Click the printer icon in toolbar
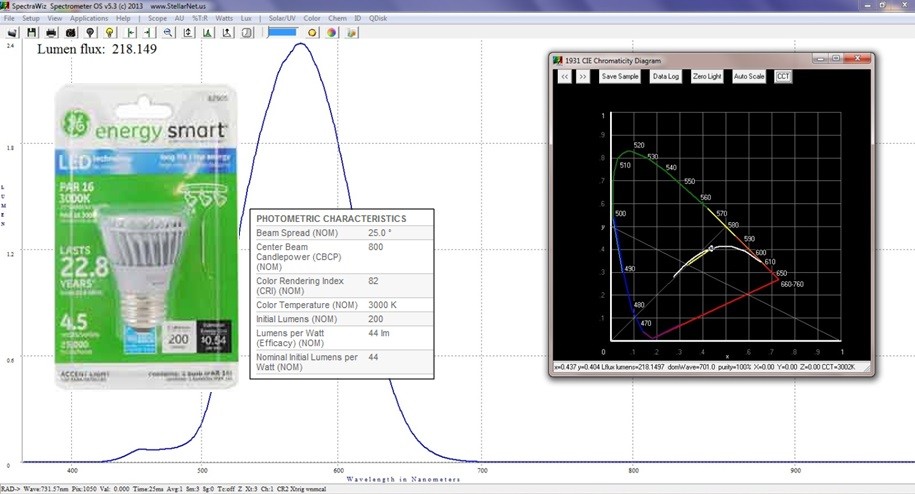 pyautogui.click(x=51, y=33)
